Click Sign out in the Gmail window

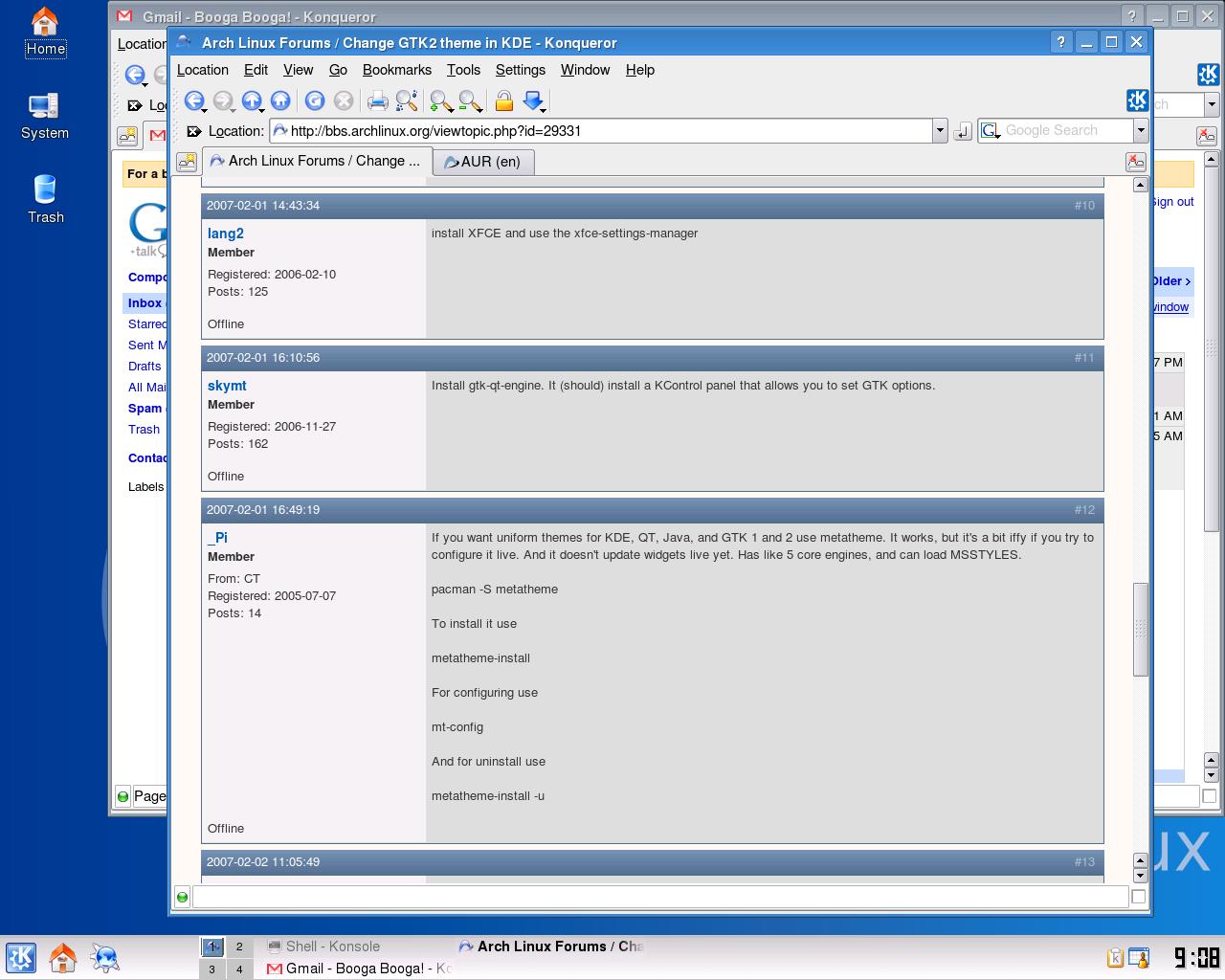tap(1172, 202)
